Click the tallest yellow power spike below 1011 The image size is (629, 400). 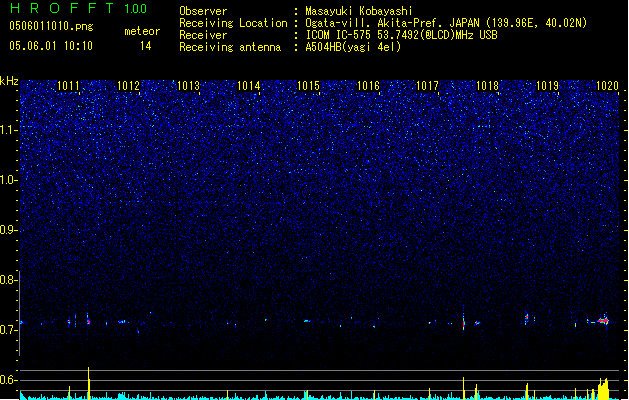[x=89, y=383]
